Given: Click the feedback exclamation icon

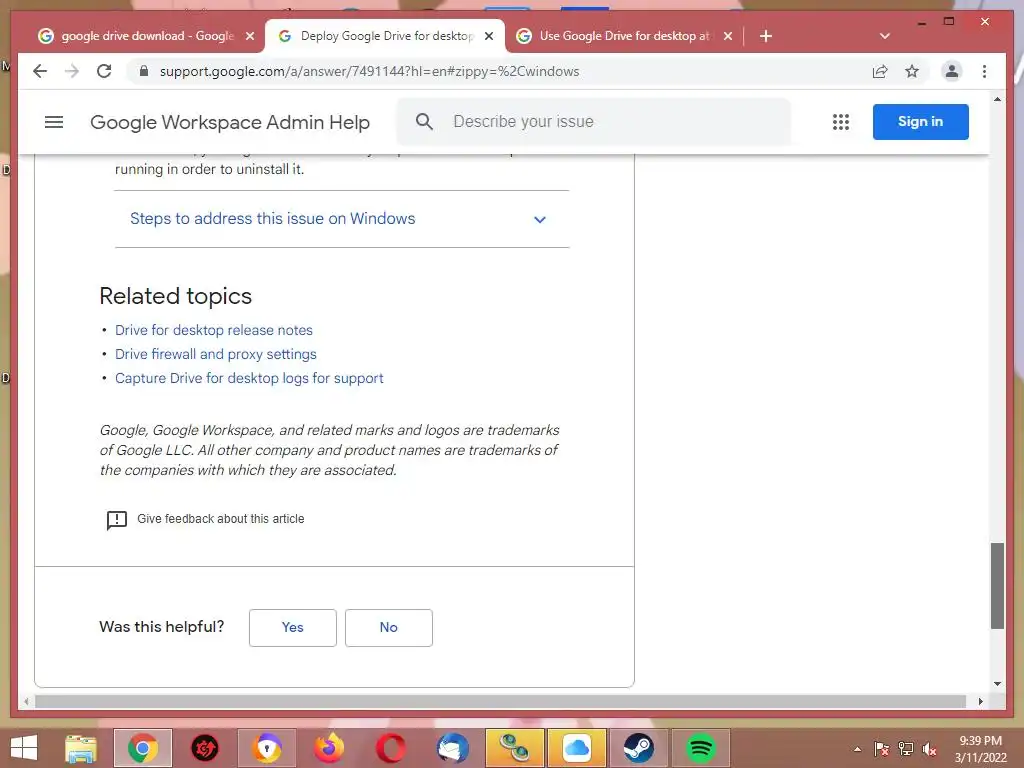Looking at the screenshot, I should click(x=117, y=520).
